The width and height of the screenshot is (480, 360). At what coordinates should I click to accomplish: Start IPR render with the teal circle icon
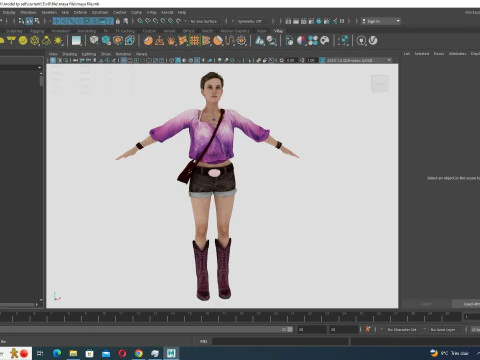319,21
